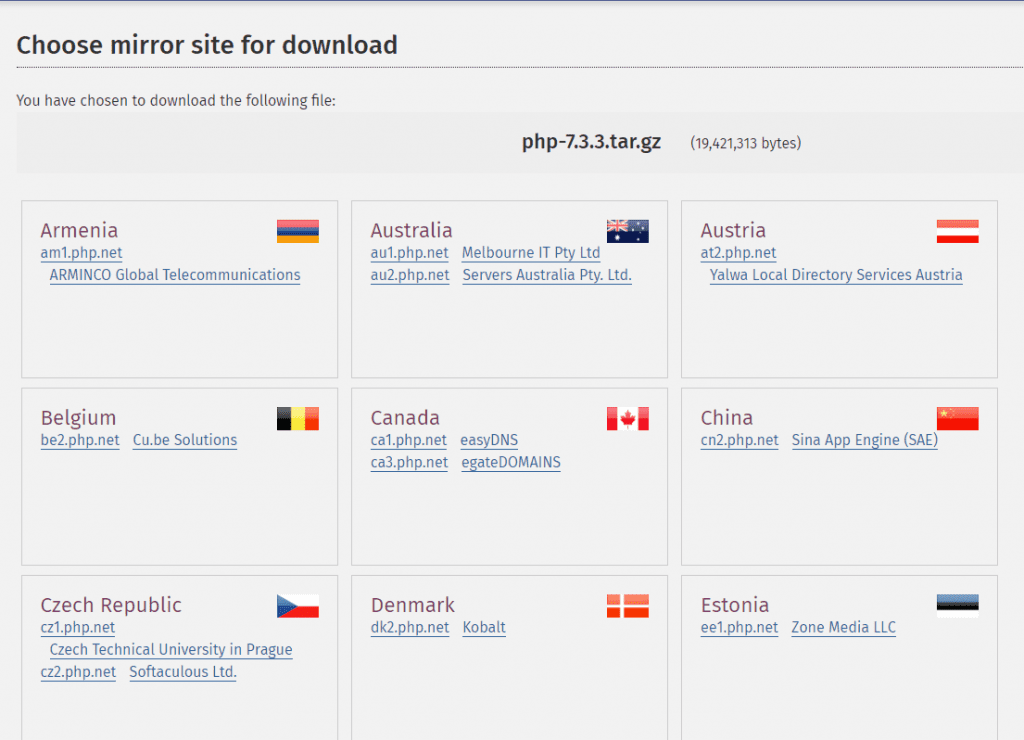Download from at2.php.net mirror
Image resolution: width=1024 pixels, height=740 pixels.
[739, 253]
